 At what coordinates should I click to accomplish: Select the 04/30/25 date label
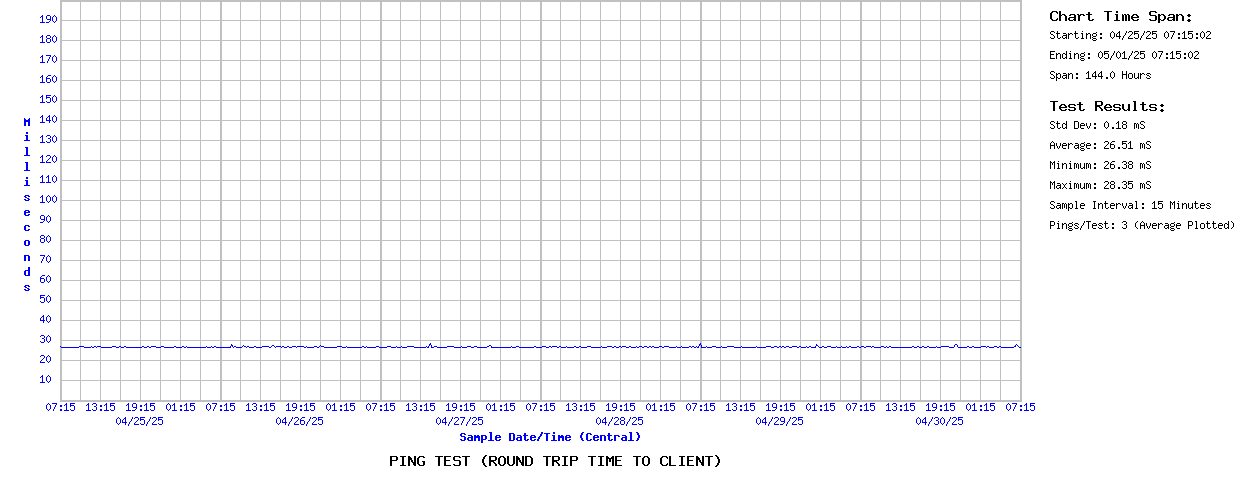[940, 421]
